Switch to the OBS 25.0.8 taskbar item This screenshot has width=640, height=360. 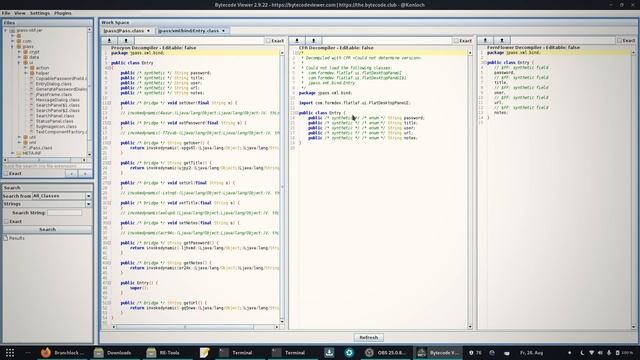tap(386, 353)
